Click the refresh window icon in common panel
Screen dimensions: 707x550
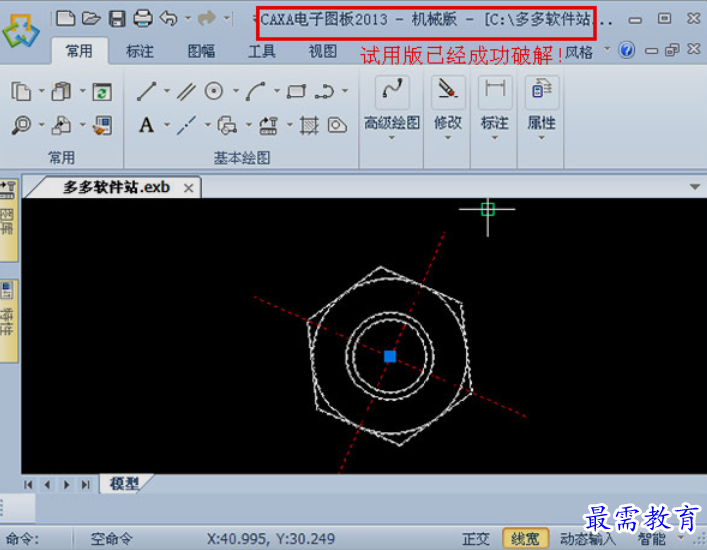point(102,92)
